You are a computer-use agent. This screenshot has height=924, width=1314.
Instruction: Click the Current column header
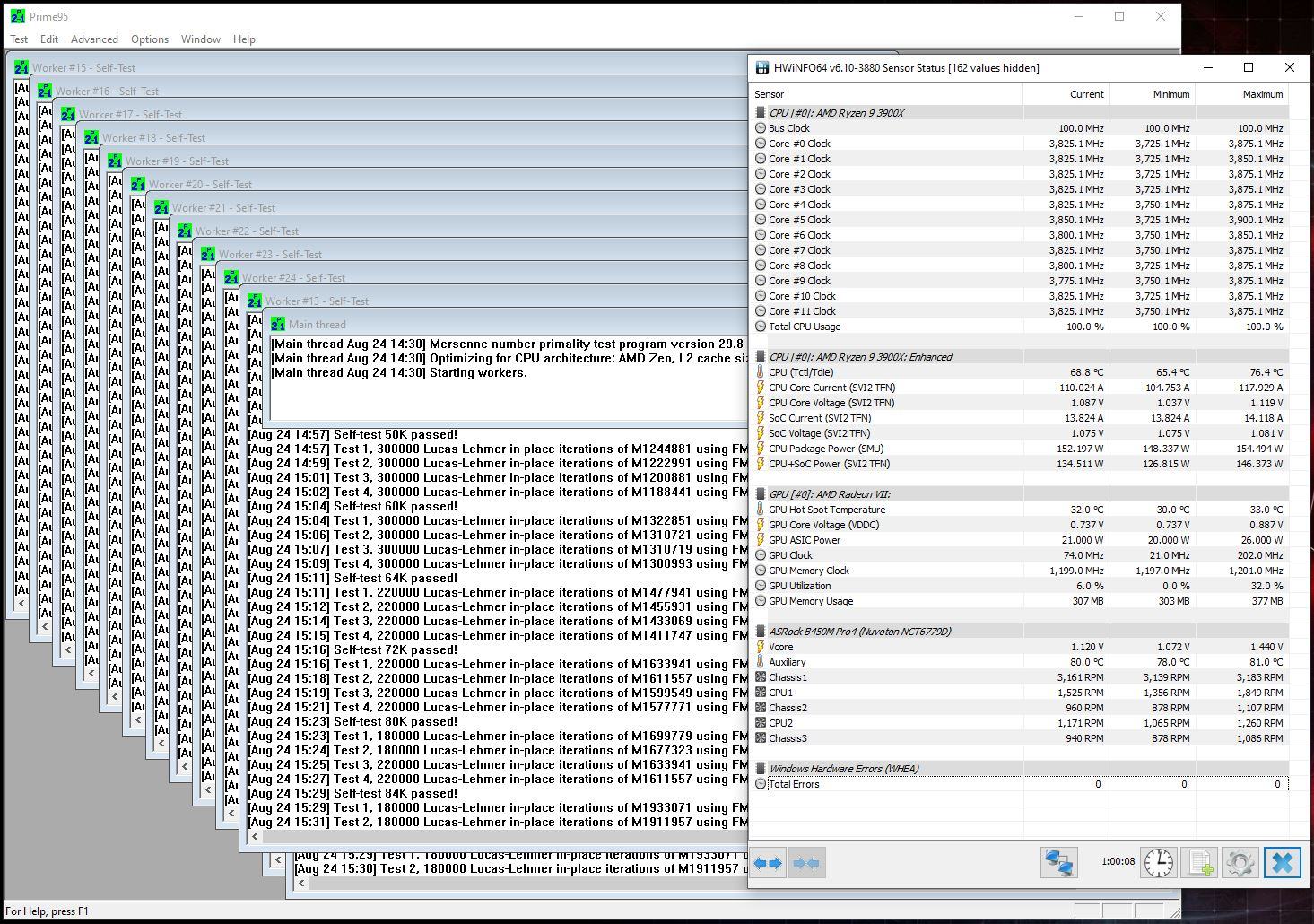[x=1066, y=94]
